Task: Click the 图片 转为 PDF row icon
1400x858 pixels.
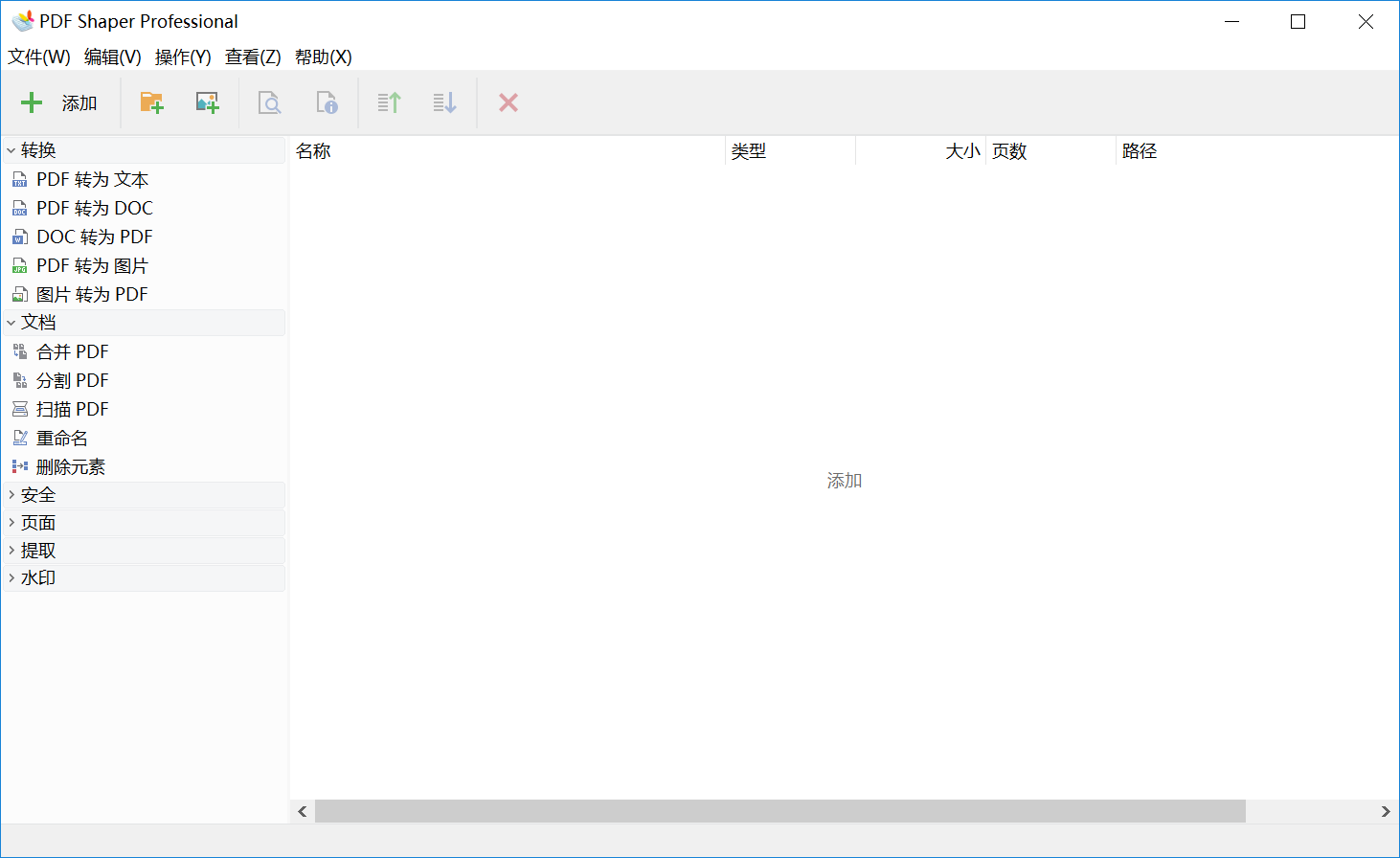Action: point(20,295)
